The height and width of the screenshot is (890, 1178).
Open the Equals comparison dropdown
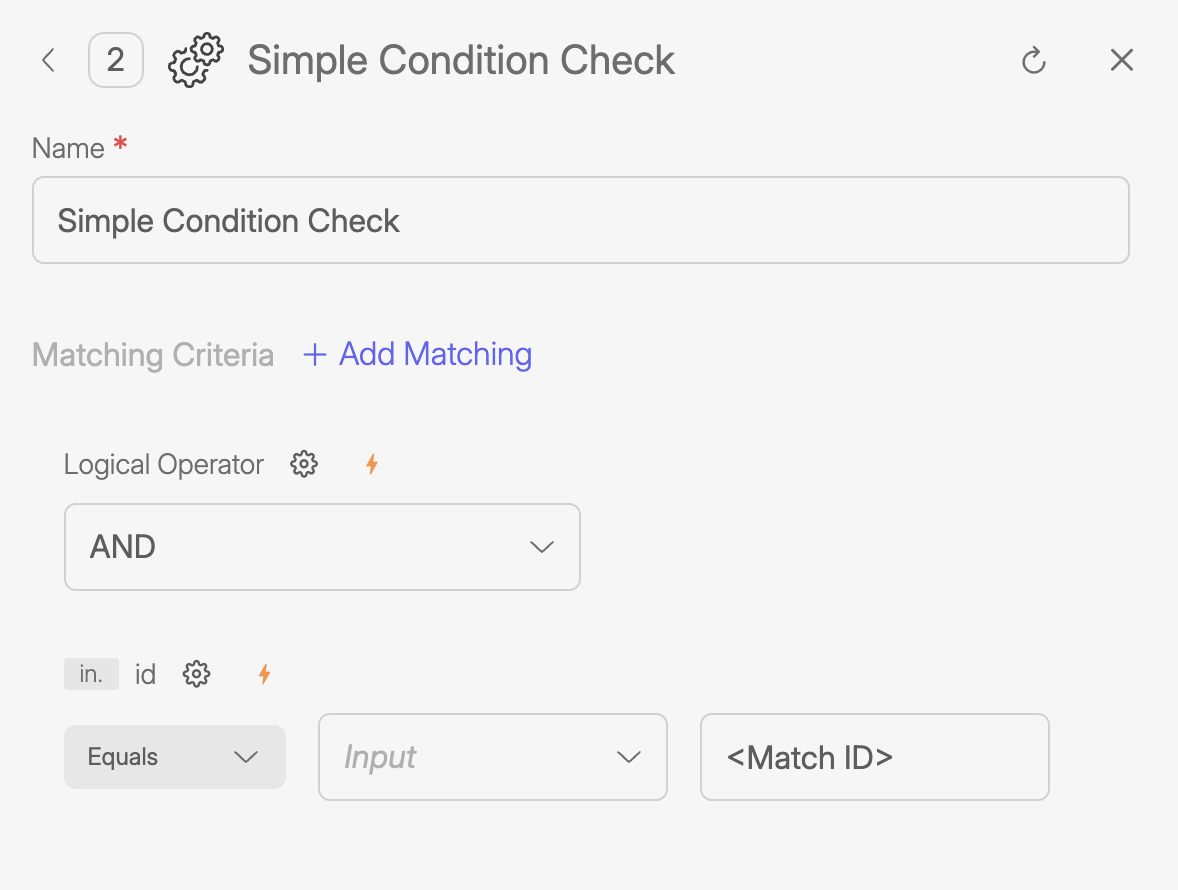tap(175, 757)
